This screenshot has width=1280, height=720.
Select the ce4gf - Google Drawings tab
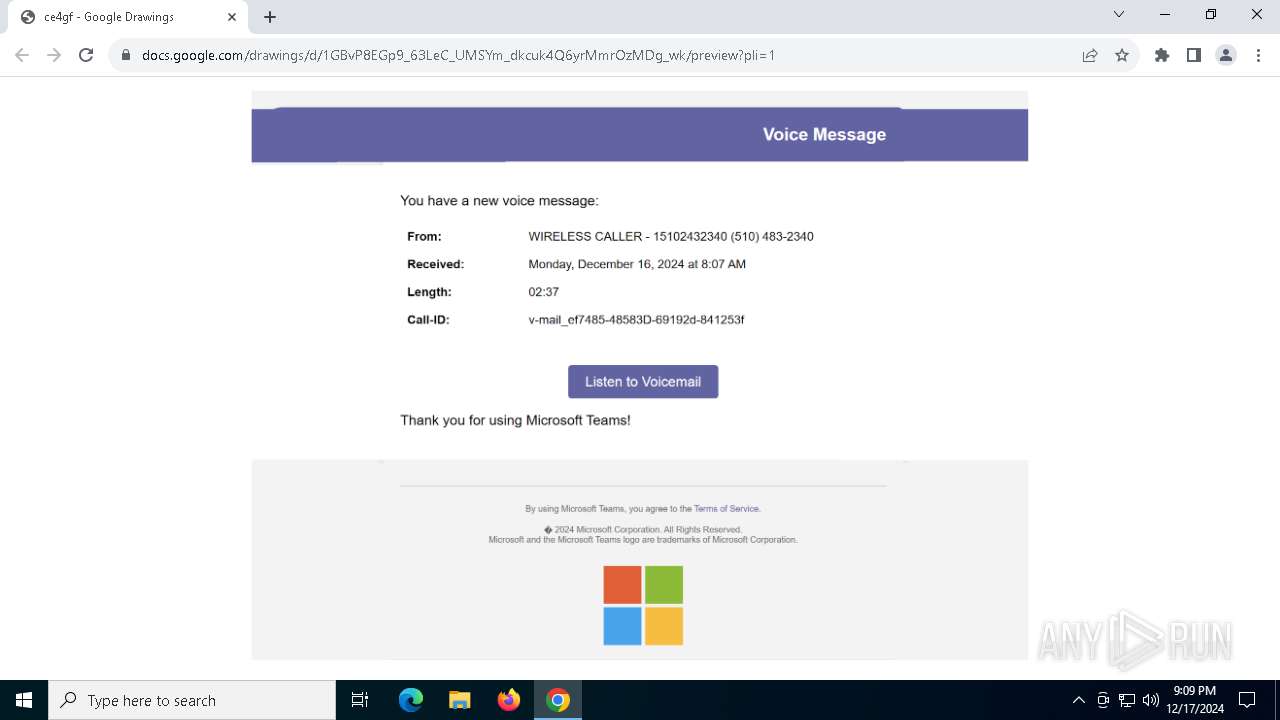[127, 17]
